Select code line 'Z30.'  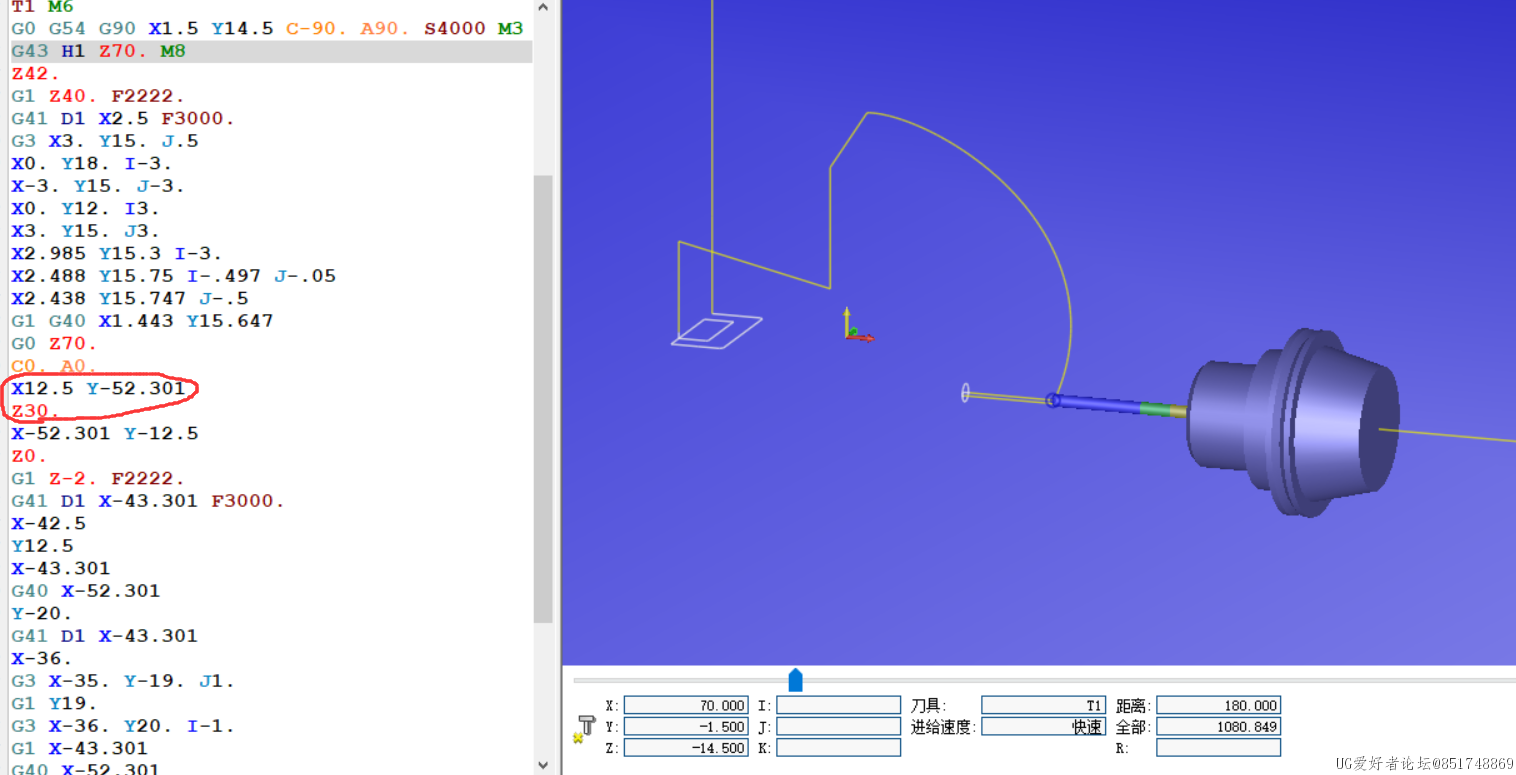coord(35,411)
